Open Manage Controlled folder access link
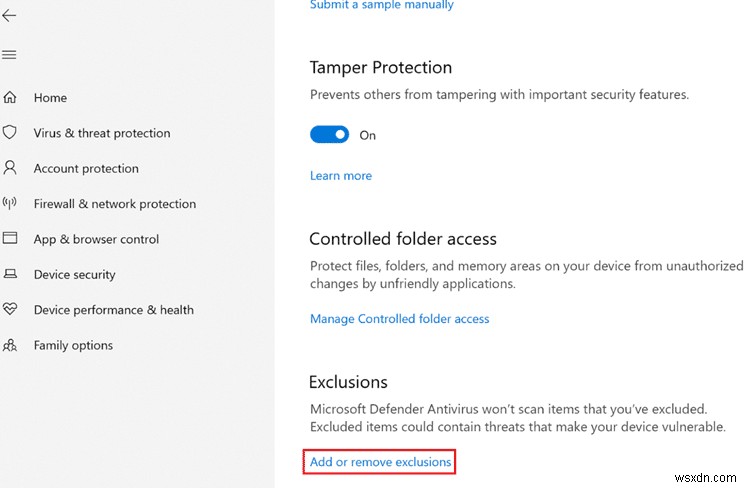Viewport: 748px width, 488px height. coord(399,319)
